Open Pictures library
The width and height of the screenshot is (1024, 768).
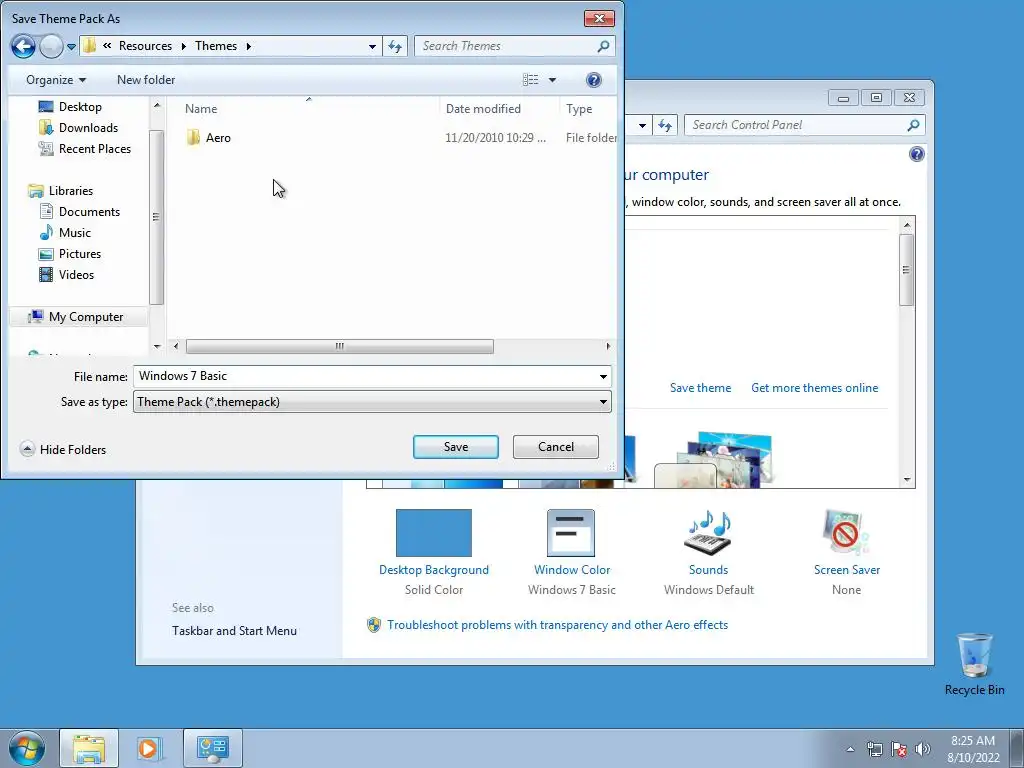click(x=80, y=253)
